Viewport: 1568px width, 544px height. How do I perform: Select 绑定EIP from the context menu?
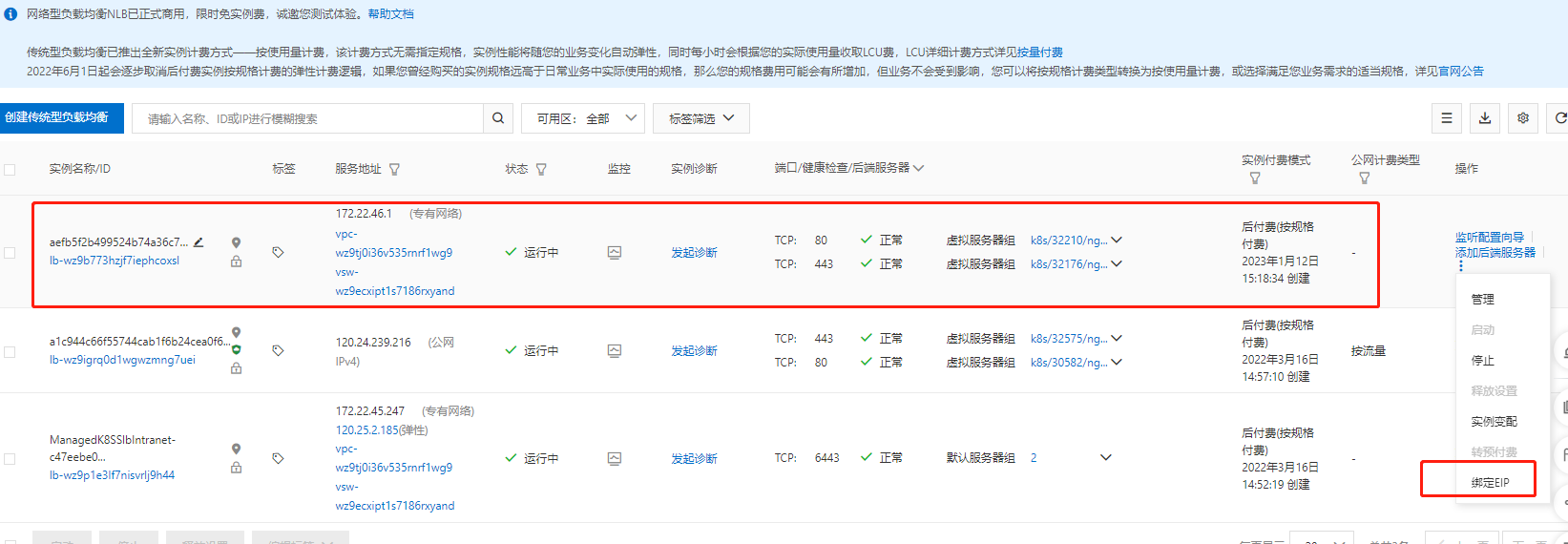pos(1490,483)
